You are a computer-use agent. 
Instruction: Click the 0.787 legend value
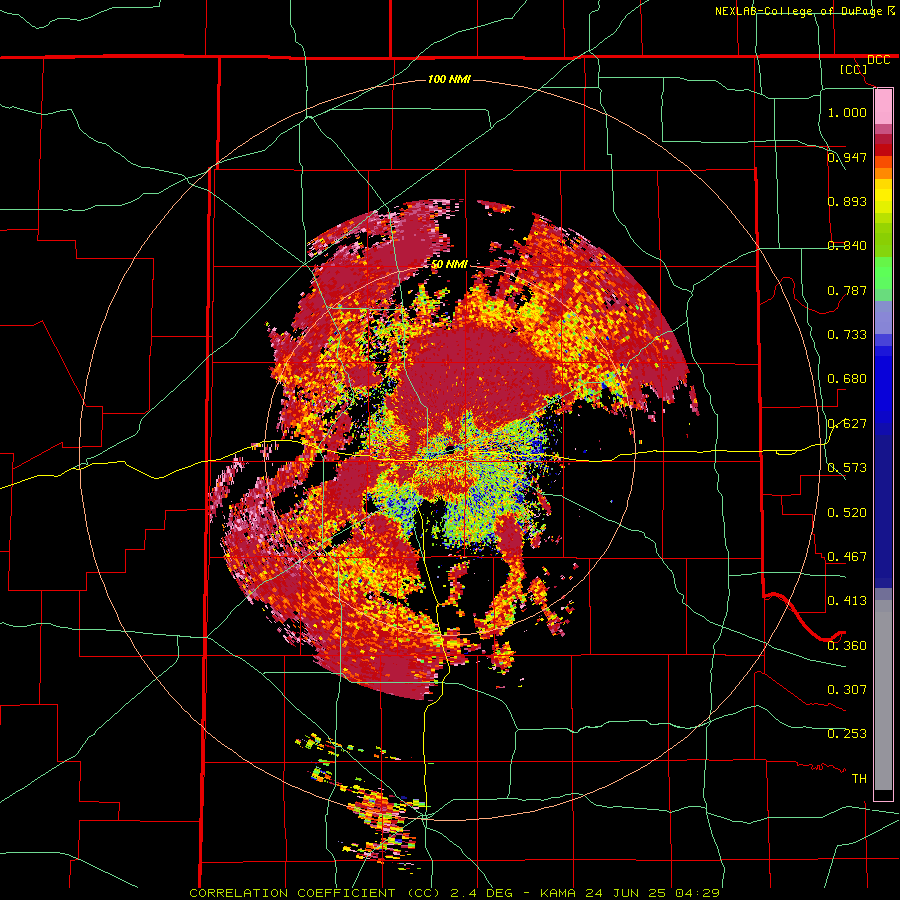click(847, 290)
